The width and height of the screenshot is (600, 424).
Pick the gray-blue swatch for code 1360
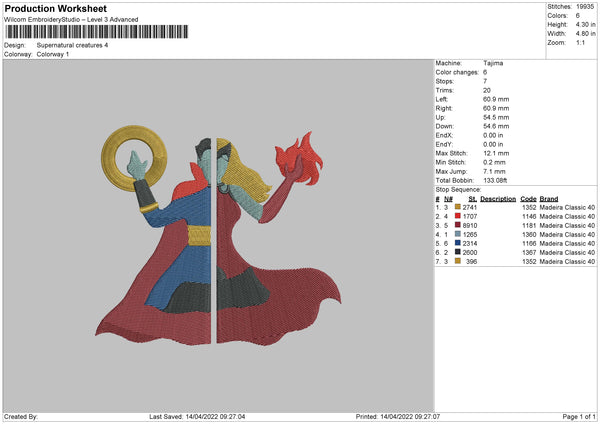pyautogui.click(x=458, y=233)
